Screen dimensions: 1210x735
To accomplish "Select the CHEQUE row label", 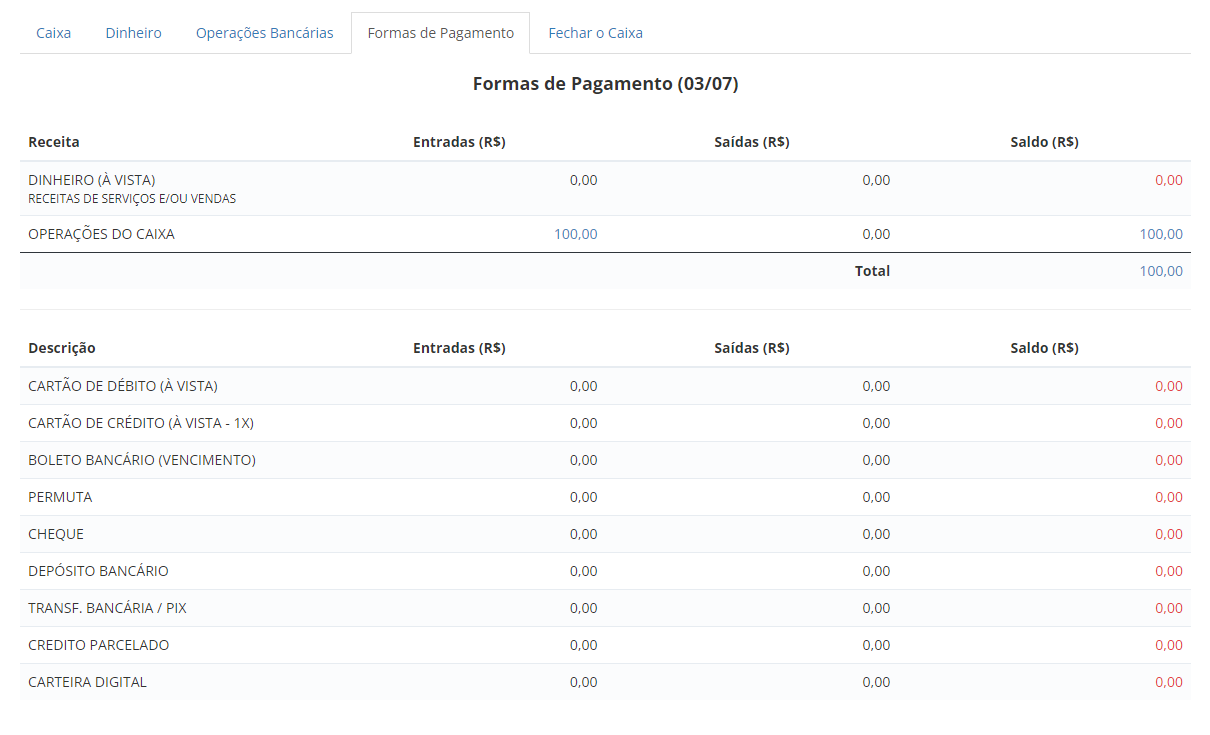I will point(56,534).
